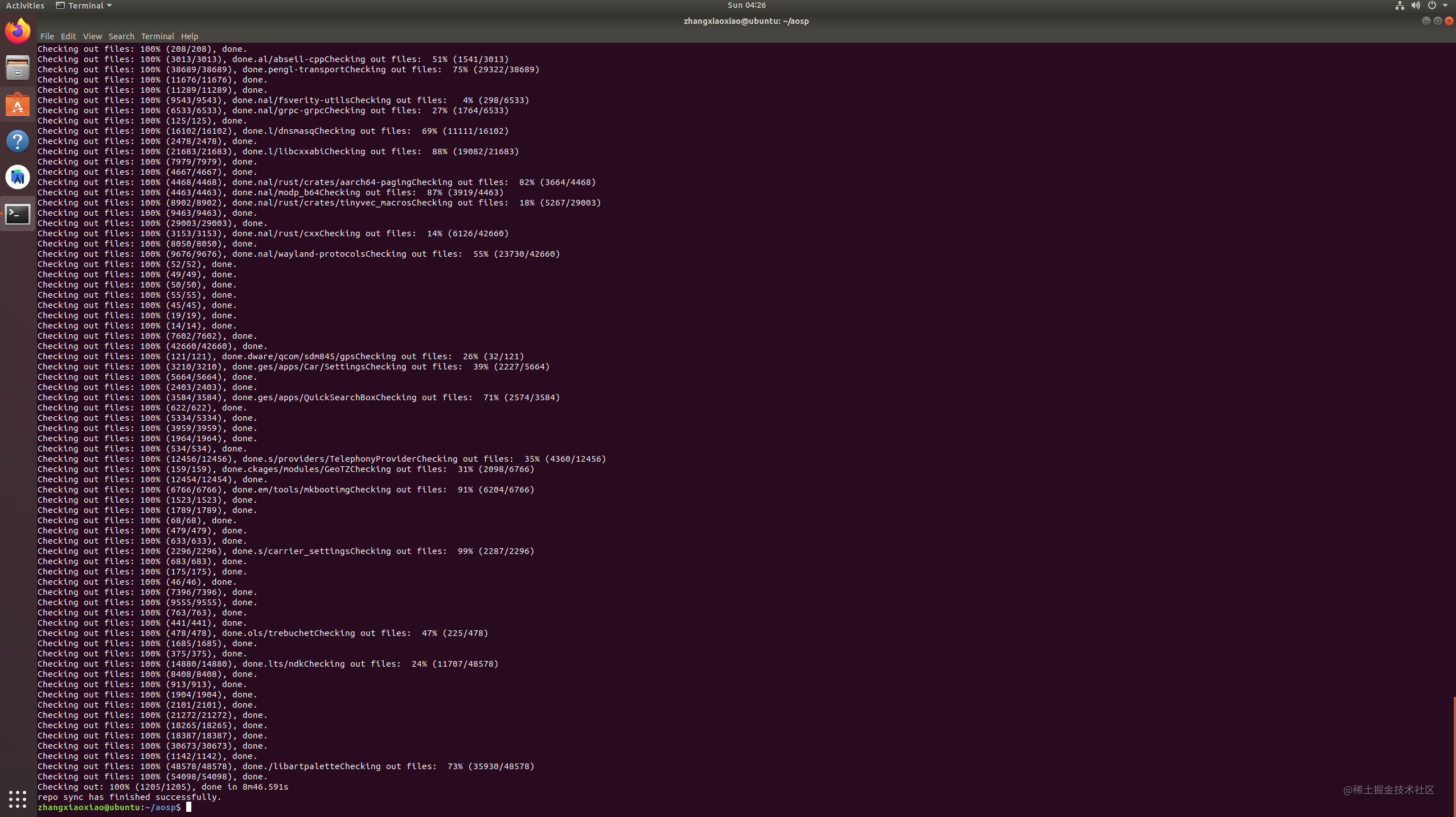Click the blinking cursor at the shell prompt
This screenshot has height=817, width=1456.
coord(190,806)
